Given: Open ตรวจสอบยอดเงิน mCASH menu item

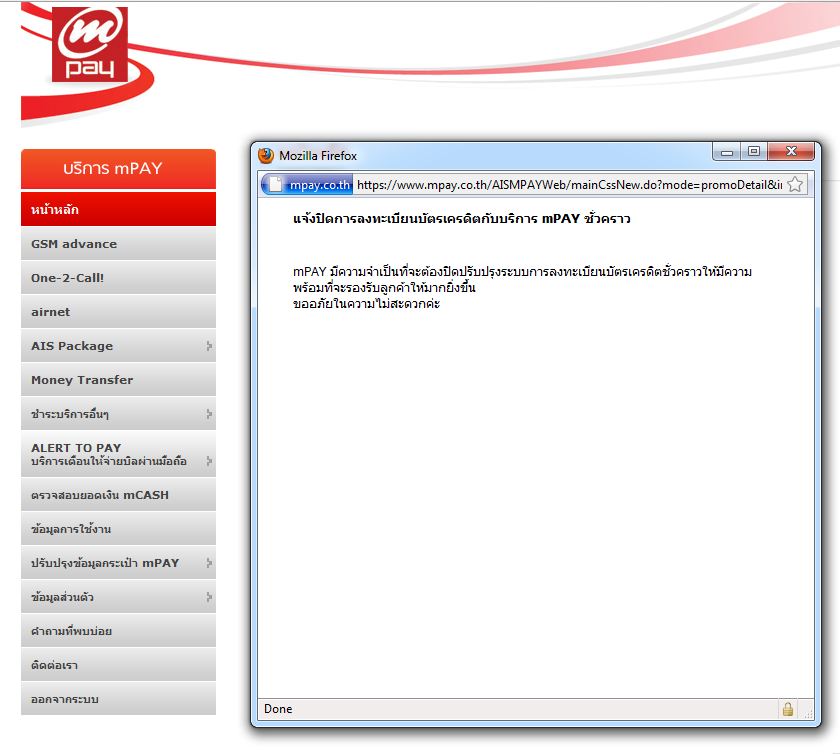Looking at the screenshot, I should click(118, 495).
